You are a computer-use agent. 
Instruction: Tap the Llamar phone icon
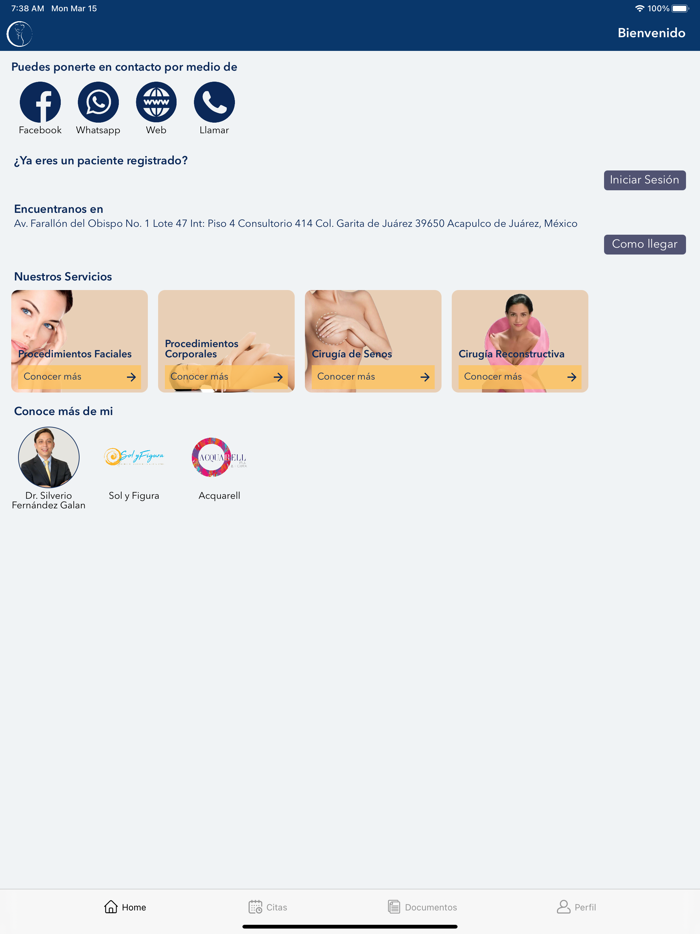pos(214,102)
